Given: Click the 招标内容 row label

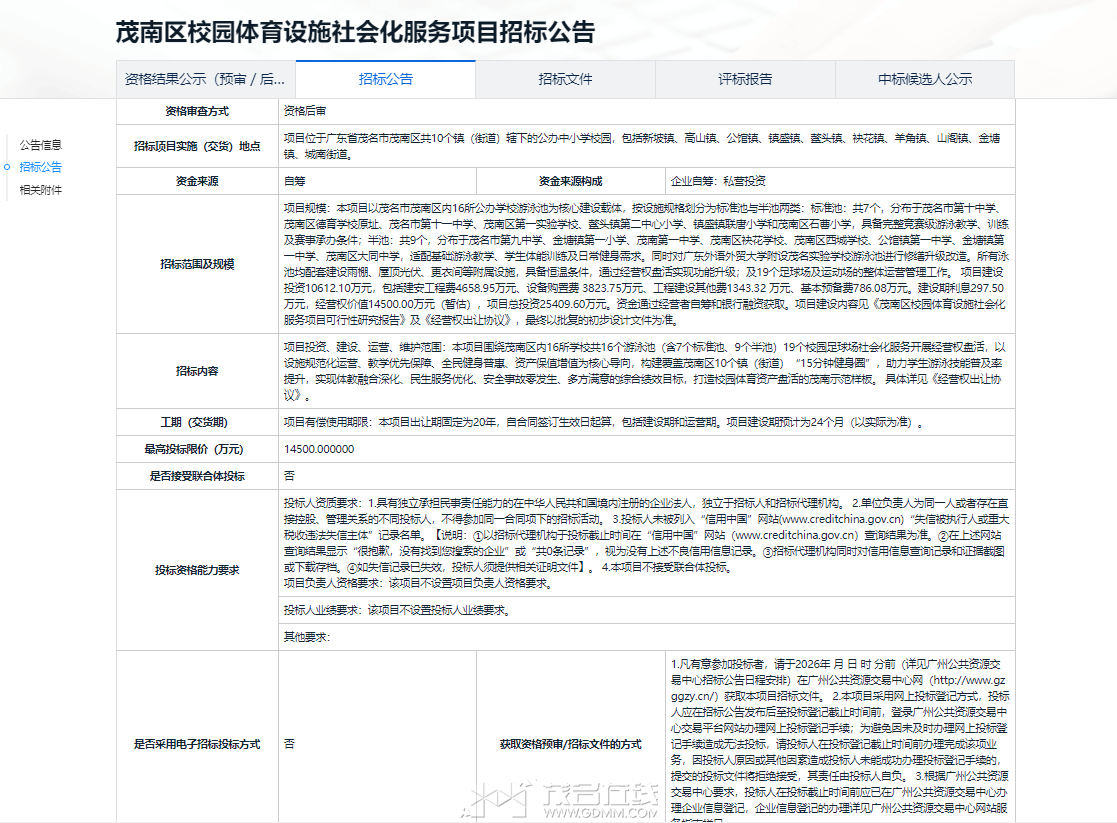Looking at the screenshot, I should [197, 371].
